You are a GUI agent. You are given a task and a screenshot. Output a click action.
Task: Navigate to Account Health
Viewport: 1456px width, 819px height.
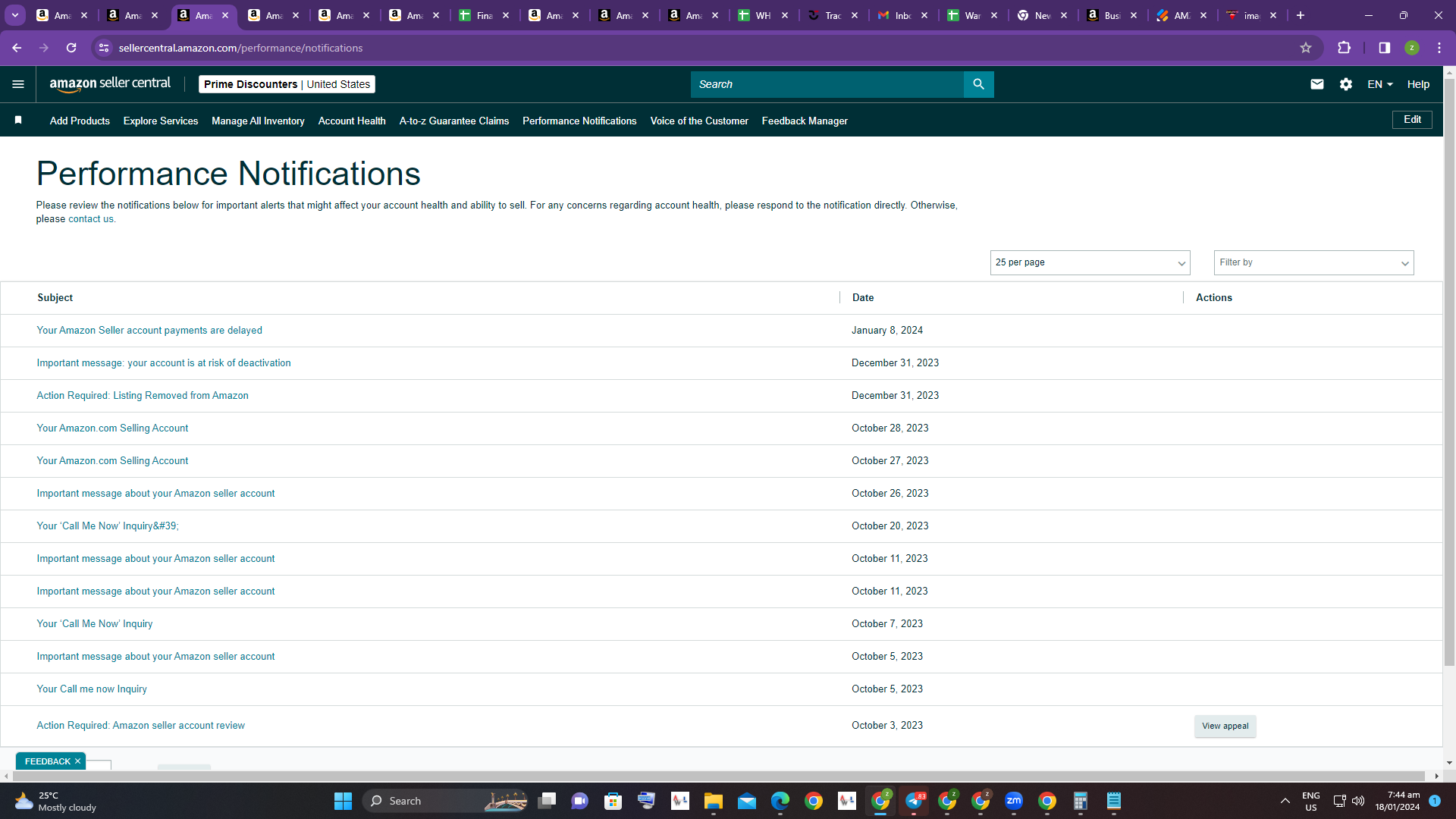pos(352,121)
